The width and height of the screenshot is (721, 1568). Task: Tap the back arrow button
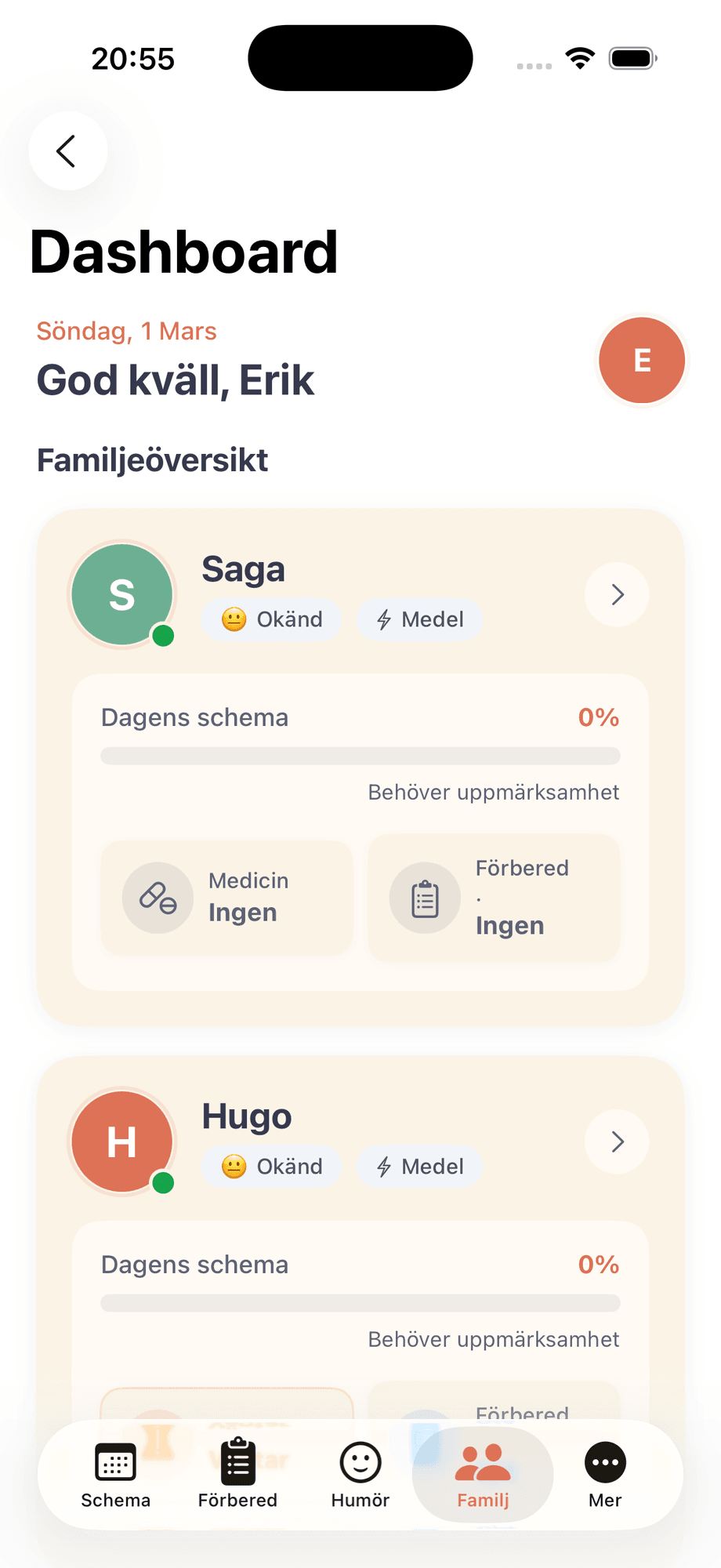click(x=67, y=151)
